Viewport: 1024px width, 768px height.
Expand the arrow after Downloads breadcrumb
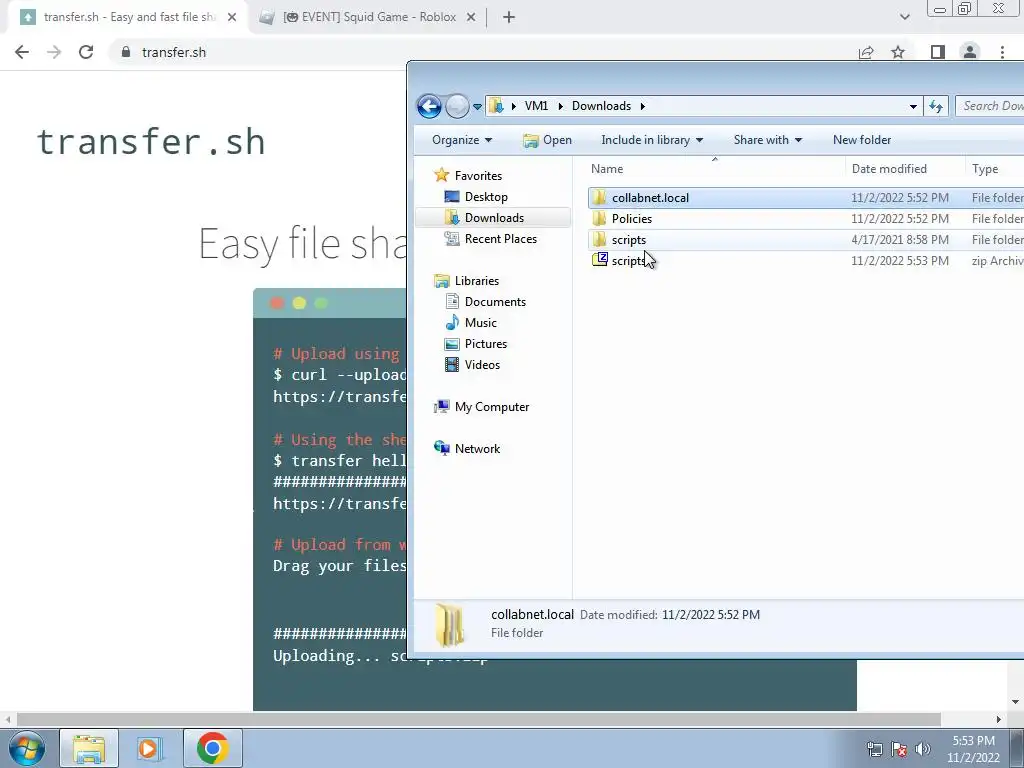coord(643,106)
